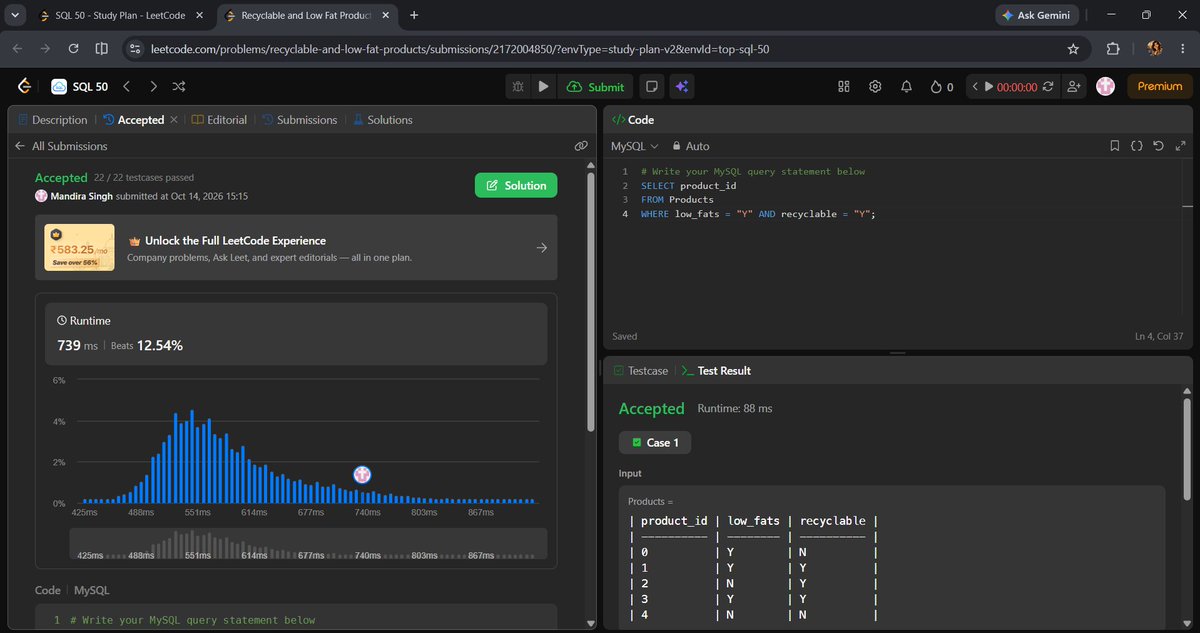This screenshot has width=1200, height=633.
Task: Go to the previous problem arrow
Action: point(127,87)
